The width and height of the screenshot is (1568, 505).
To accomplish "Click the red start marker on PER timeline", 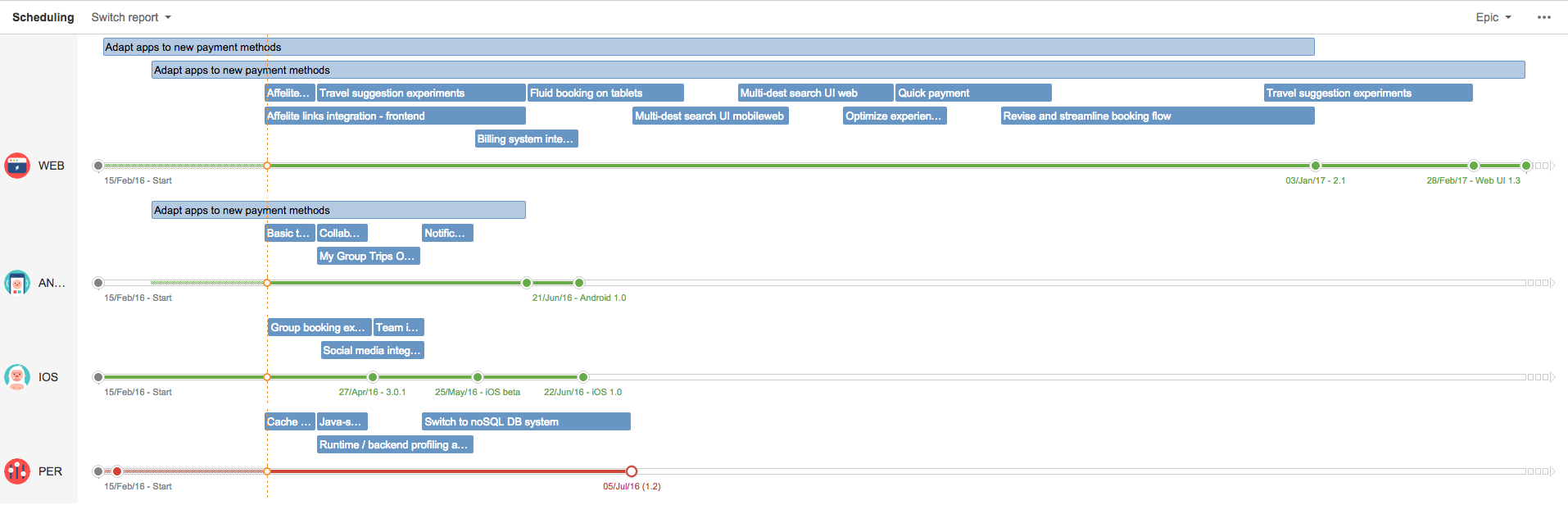I will tap(117, 471).
